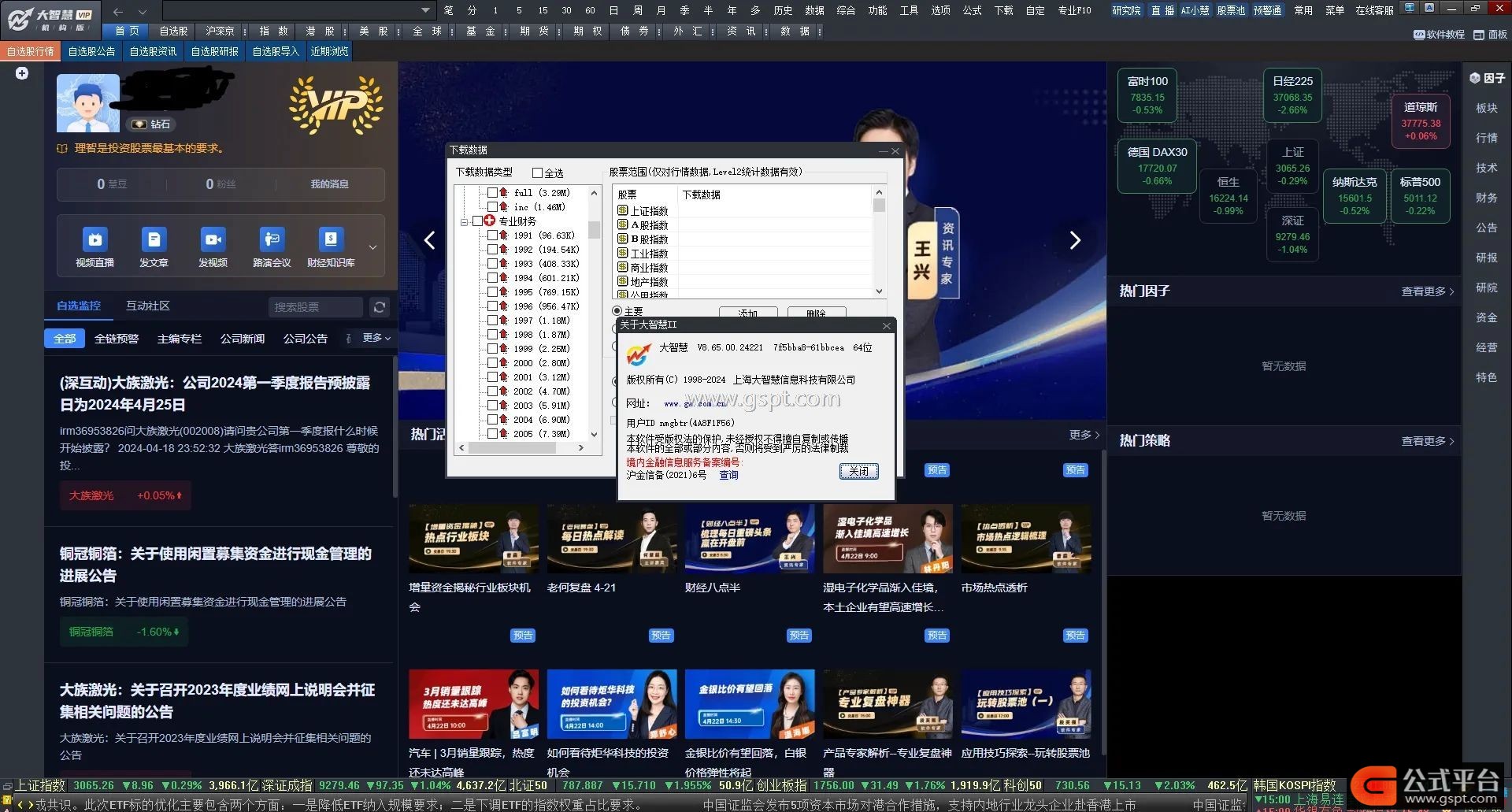The width and height of the screenshot is (1512, 812).
Task: Tick the inc (1.46M) checkbox
Action: (x=492, y=206)
